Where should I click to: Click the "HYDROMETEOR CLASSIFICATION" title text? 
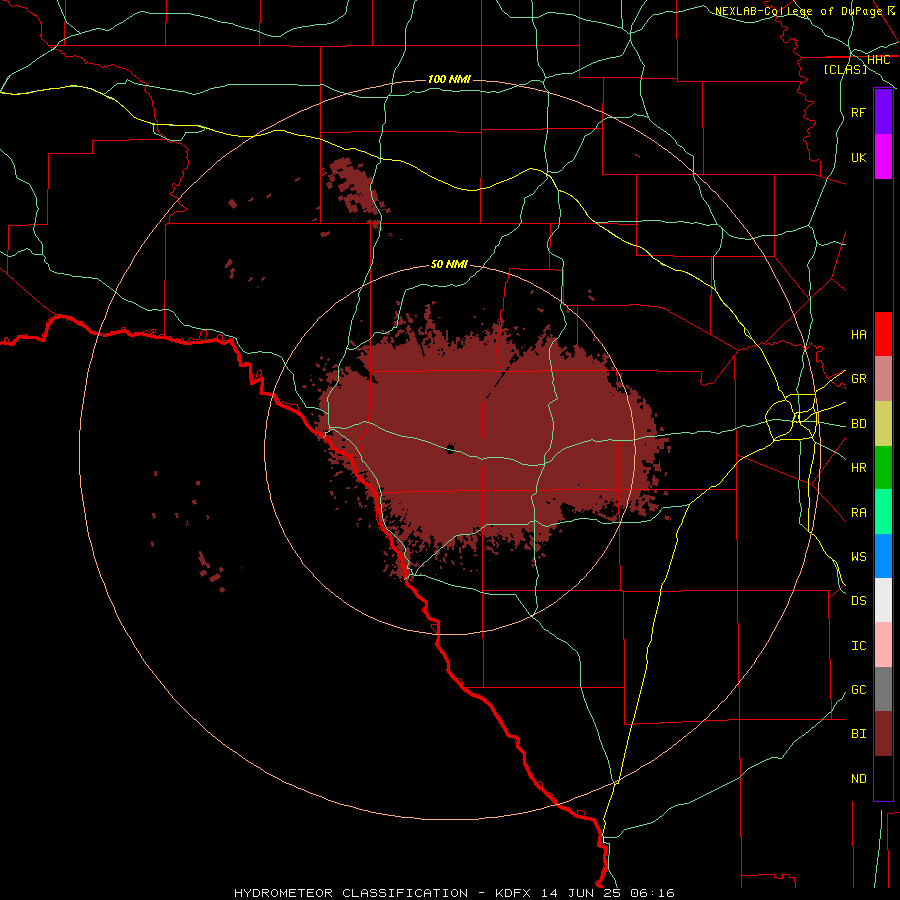click(x=351, y=893)
